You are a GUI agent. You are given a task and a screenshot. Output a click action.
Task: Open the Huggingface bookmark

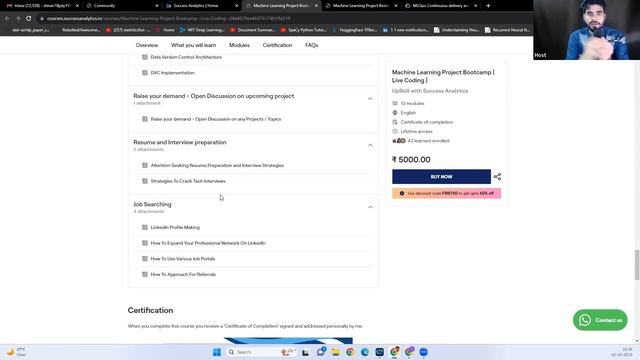pos(355,30)
